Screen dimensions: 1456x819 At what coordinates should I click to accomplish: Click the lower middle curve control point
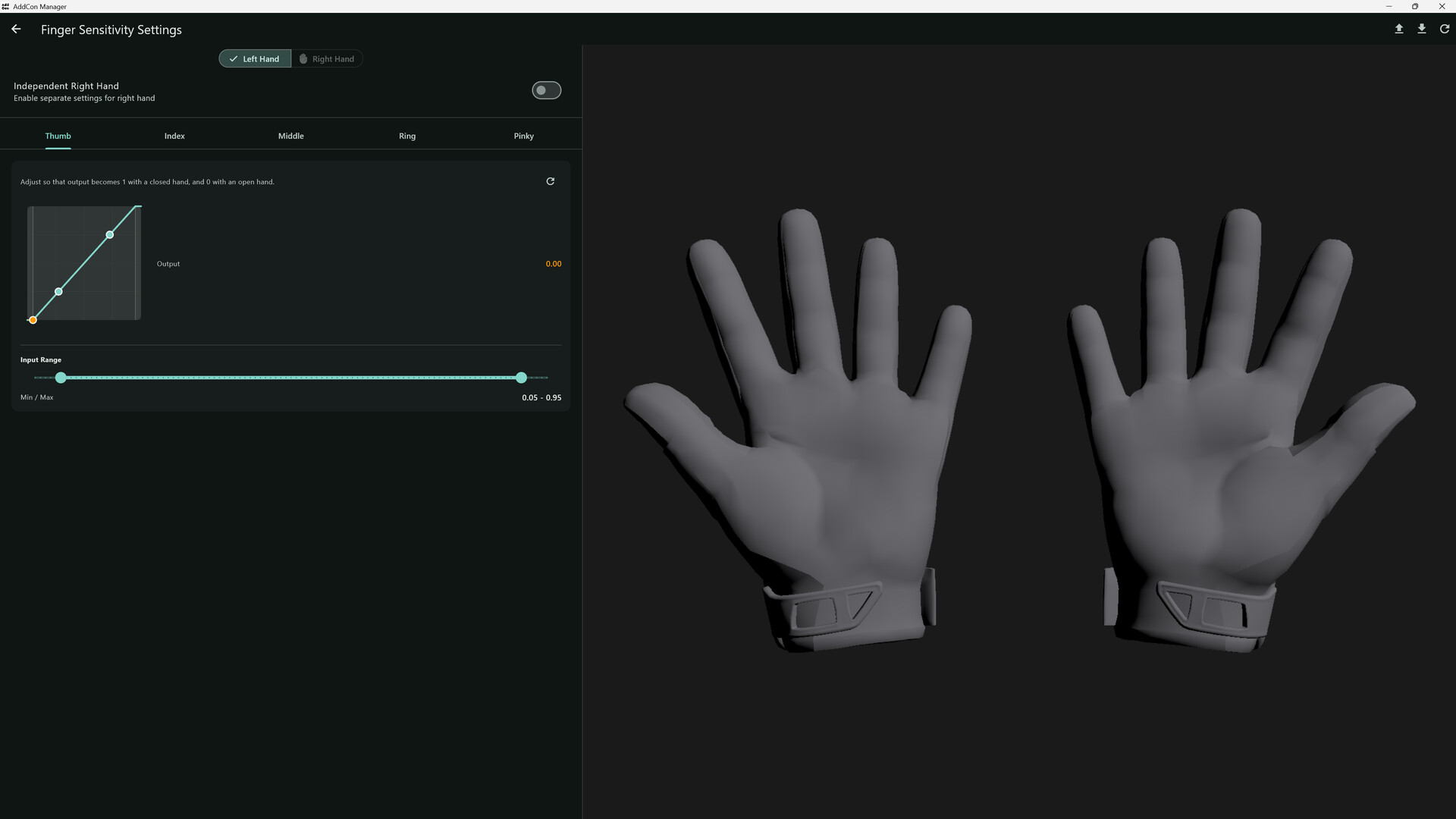click(x=58, y=292)
